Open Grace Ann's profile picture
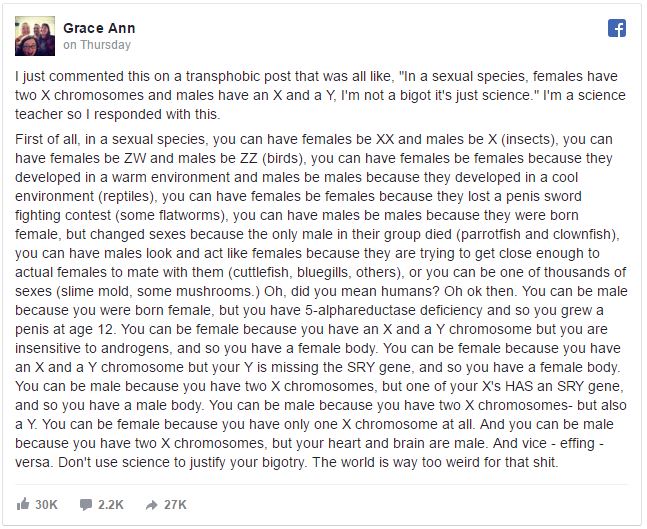647x529 pixels. point(35,36)
